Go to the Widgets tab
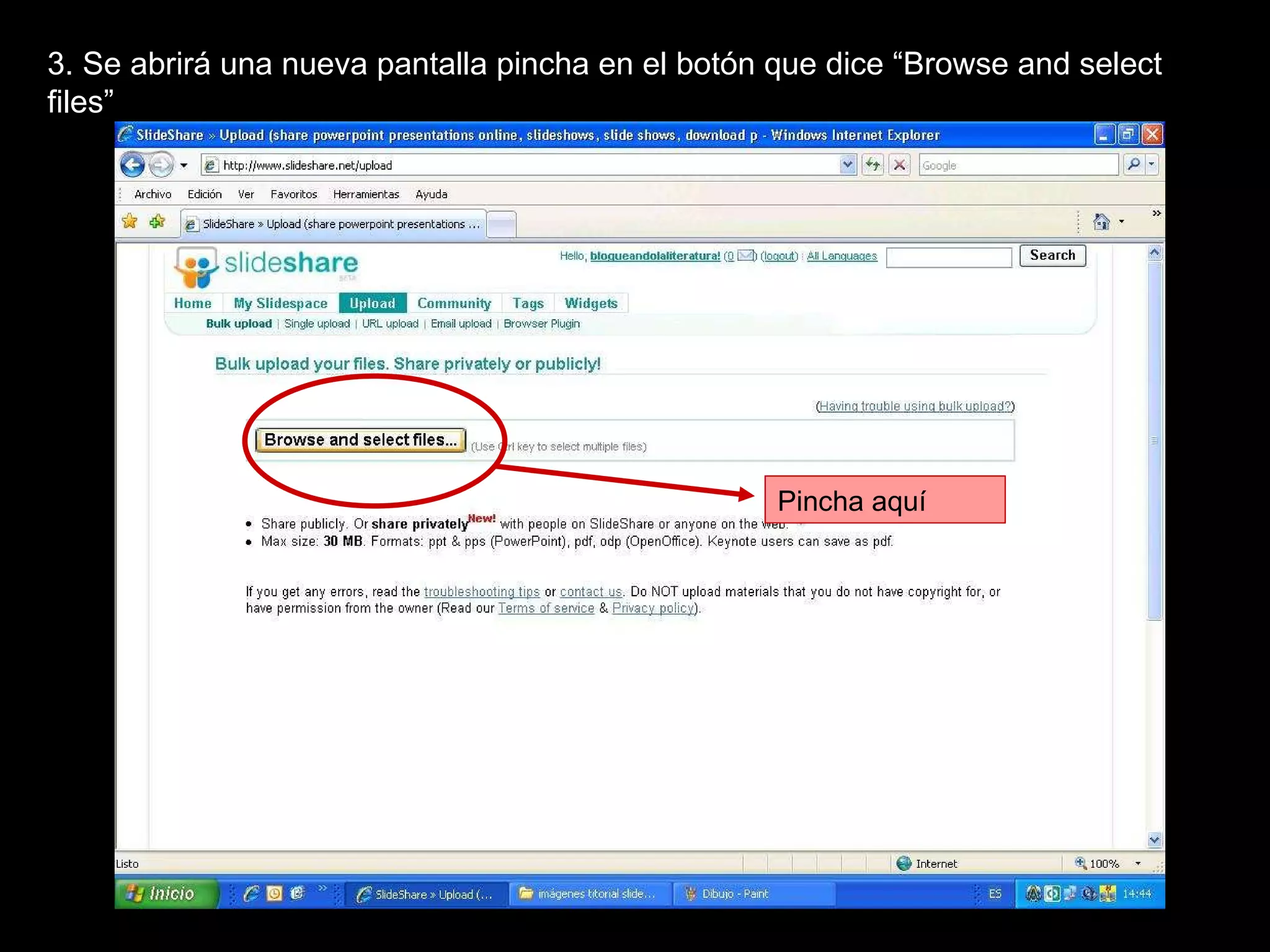Screen dimensions: 1270x952 coord(590,303)
